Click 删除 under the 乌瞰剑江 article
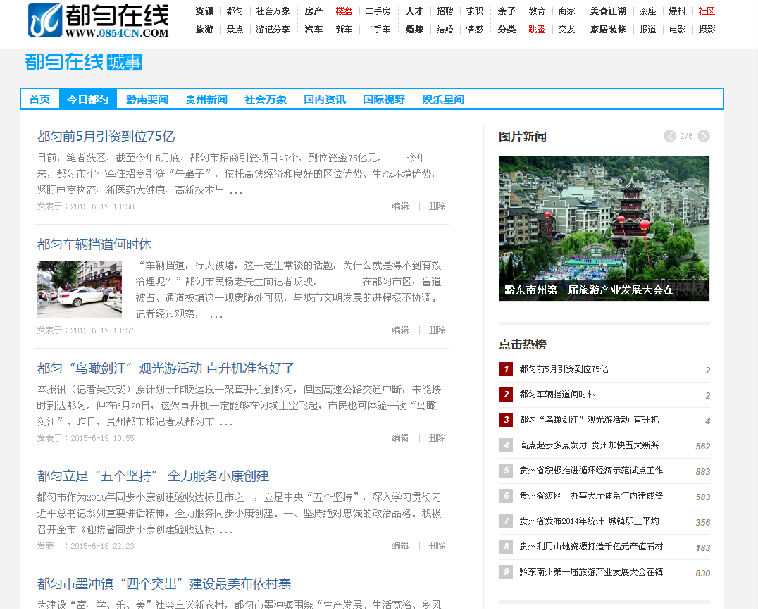The width and height of the screenshot is (758, 609). pyautogui.click(x=437, y=438)
